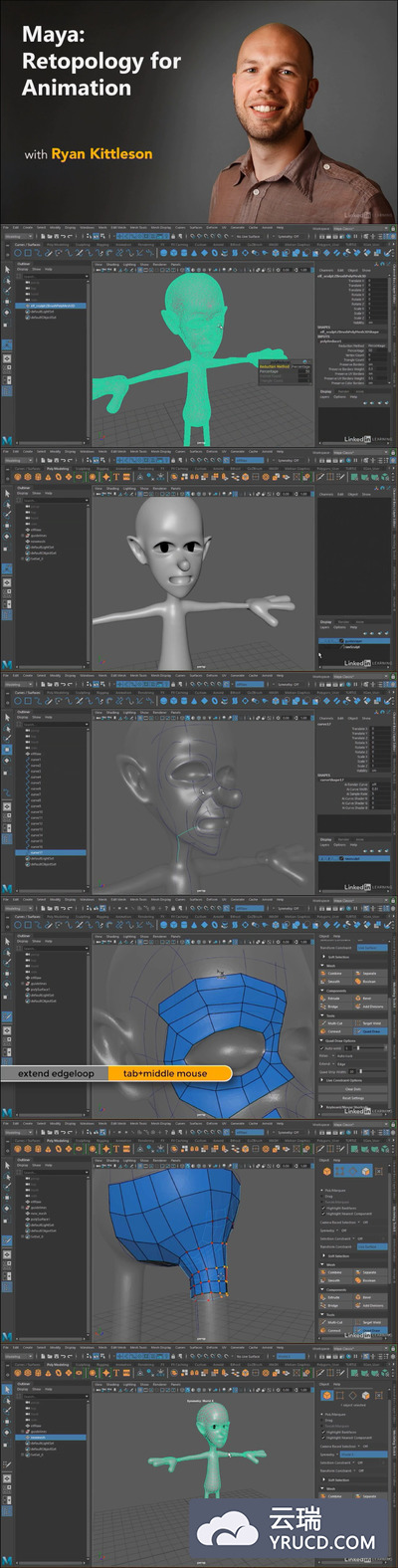The image size is (398, 1568).
Task: Open Channels tab menu in first screenshot Channel Box
Action: tap(325, 270)
